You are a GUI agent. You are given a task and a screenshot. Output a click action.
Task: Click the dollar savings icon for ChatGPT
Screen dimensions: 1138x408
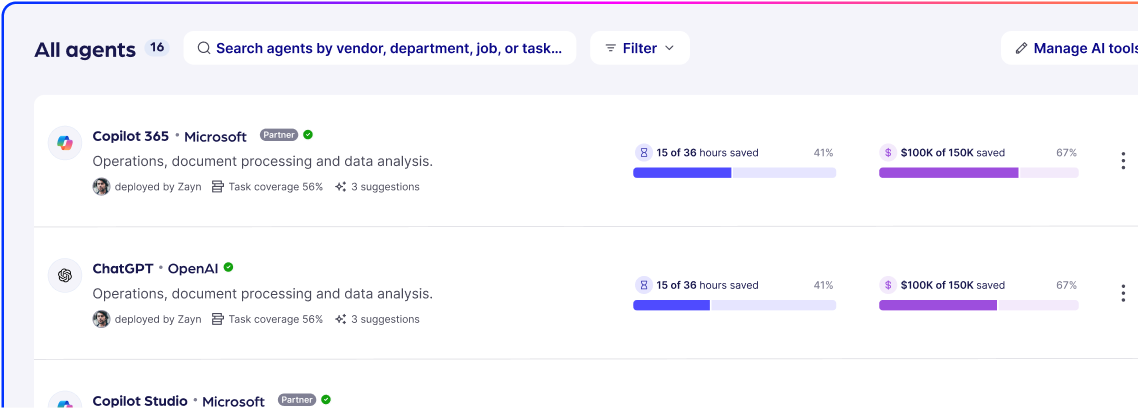888,285
